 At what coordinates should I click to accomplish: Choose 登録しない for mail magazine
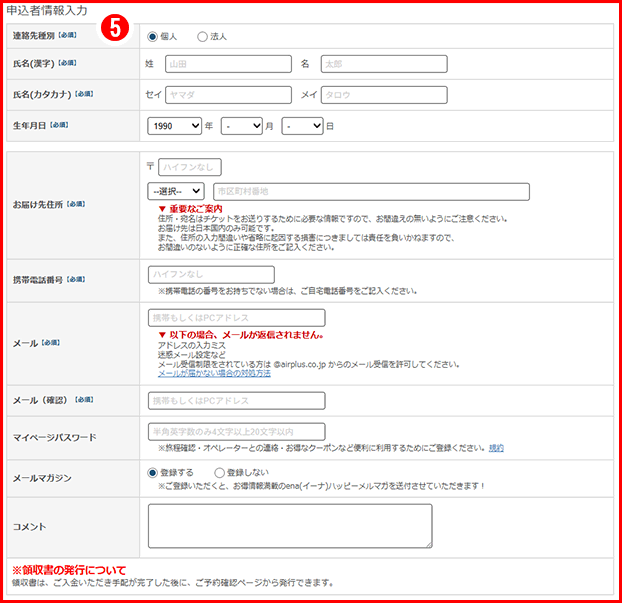(x=219, y=473)
